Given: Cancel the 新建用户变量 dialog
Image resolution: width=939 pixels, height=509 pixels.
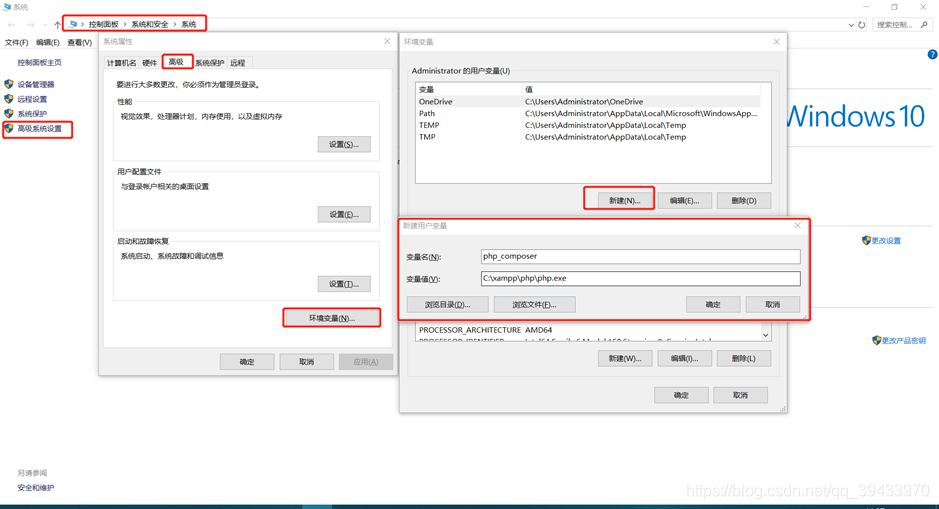Looking at the screenshot, I should click(x=773, y=305).
